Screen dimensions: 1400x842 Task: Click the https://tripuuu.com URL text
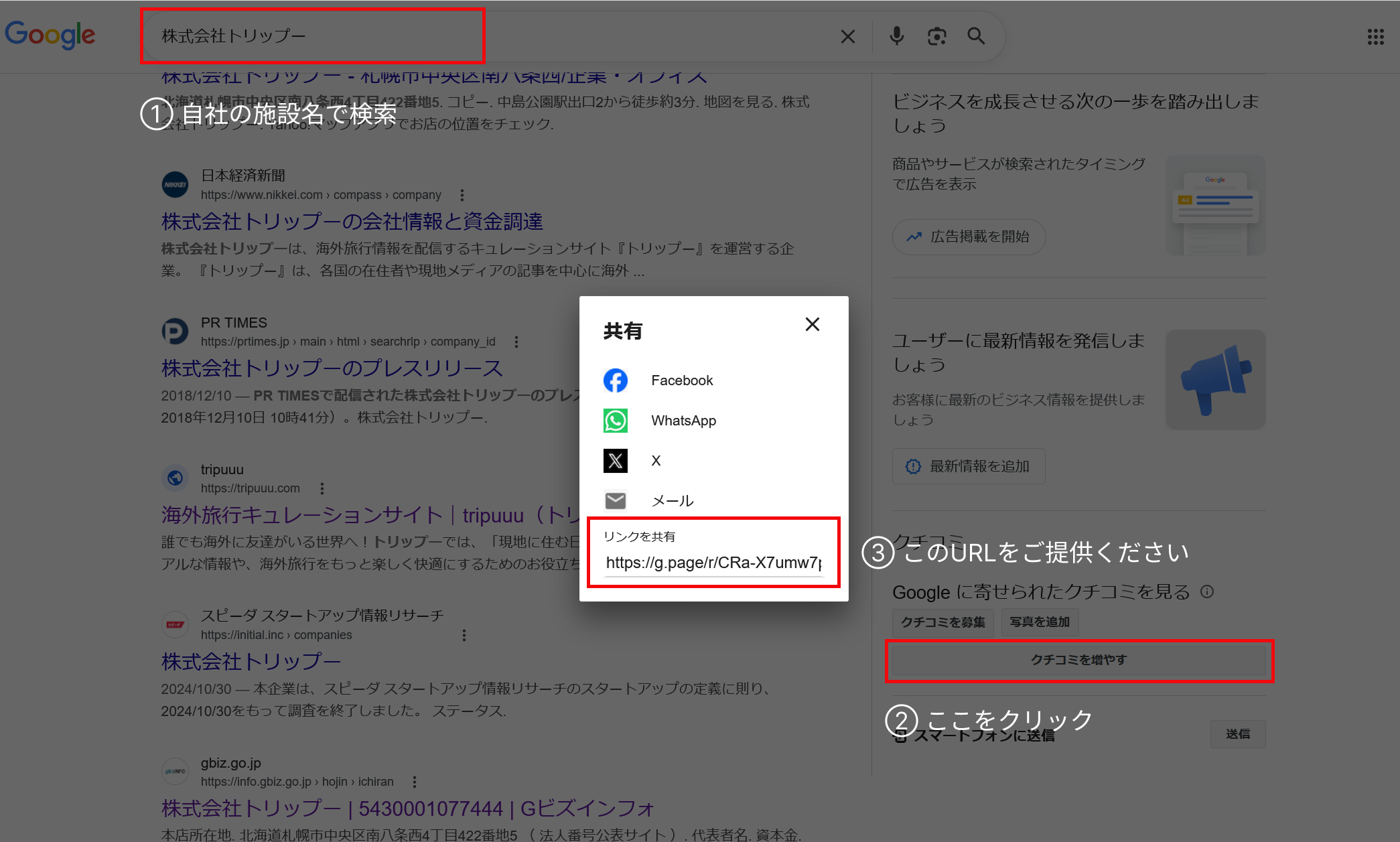point(251,488)
